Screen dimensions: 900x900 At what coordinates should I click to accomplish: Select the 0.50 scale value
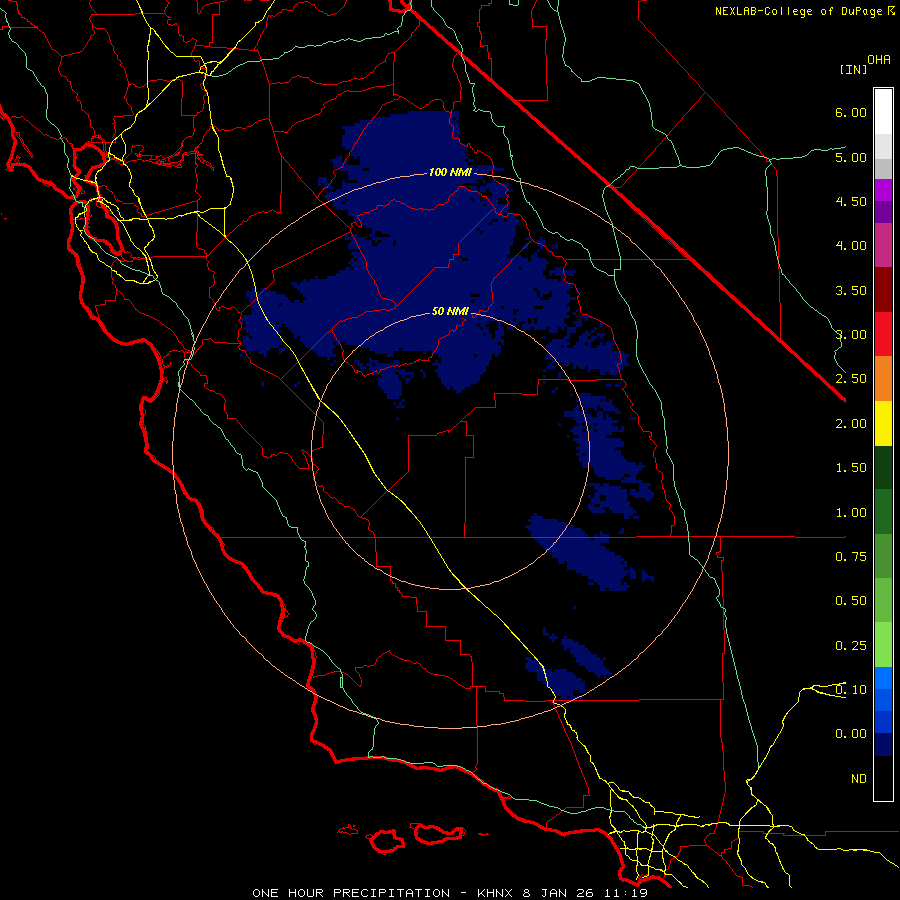[851, 601]
